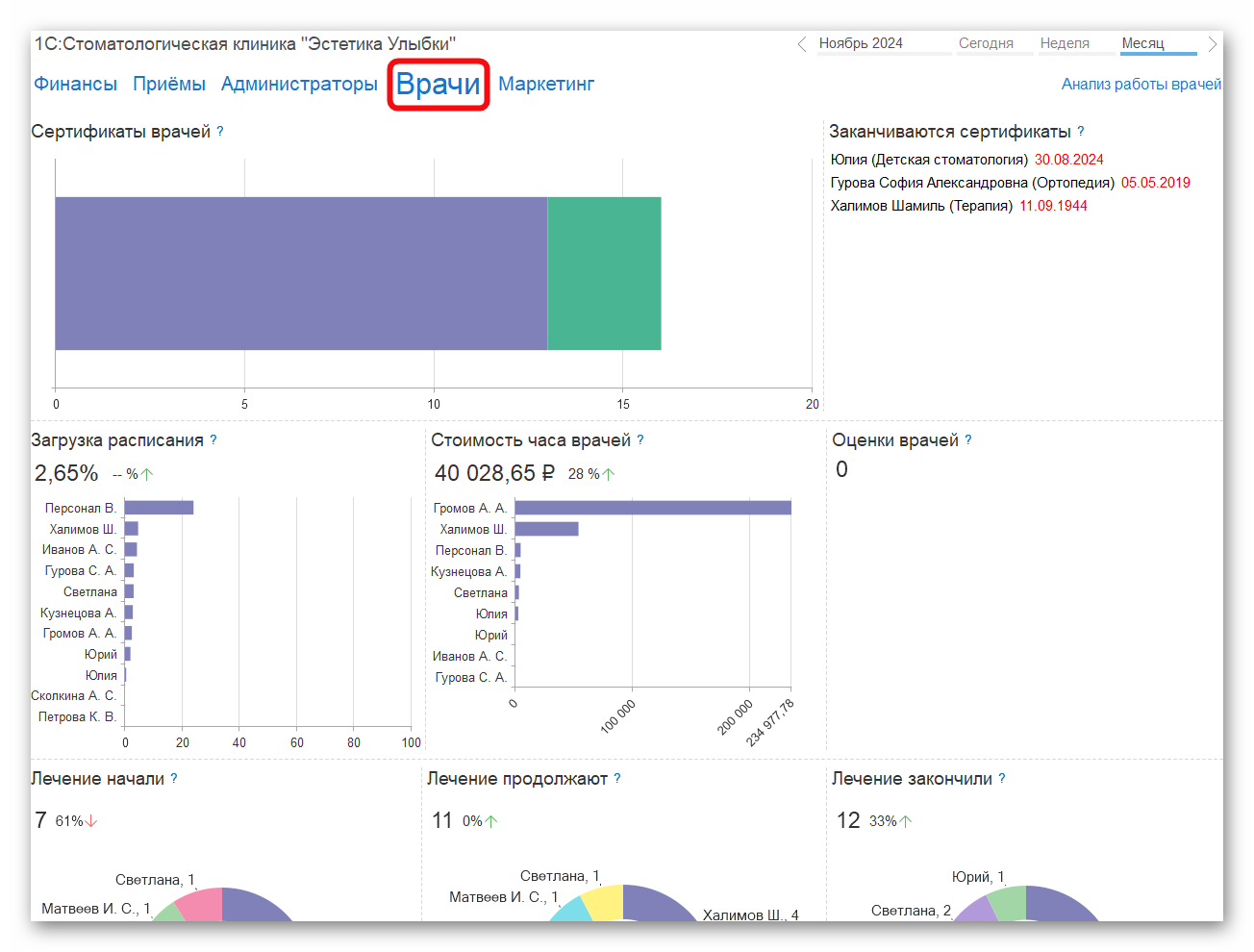Open help for Лечение продолжают
Viewport: 1254px width, 952px height.
(617, 778)
